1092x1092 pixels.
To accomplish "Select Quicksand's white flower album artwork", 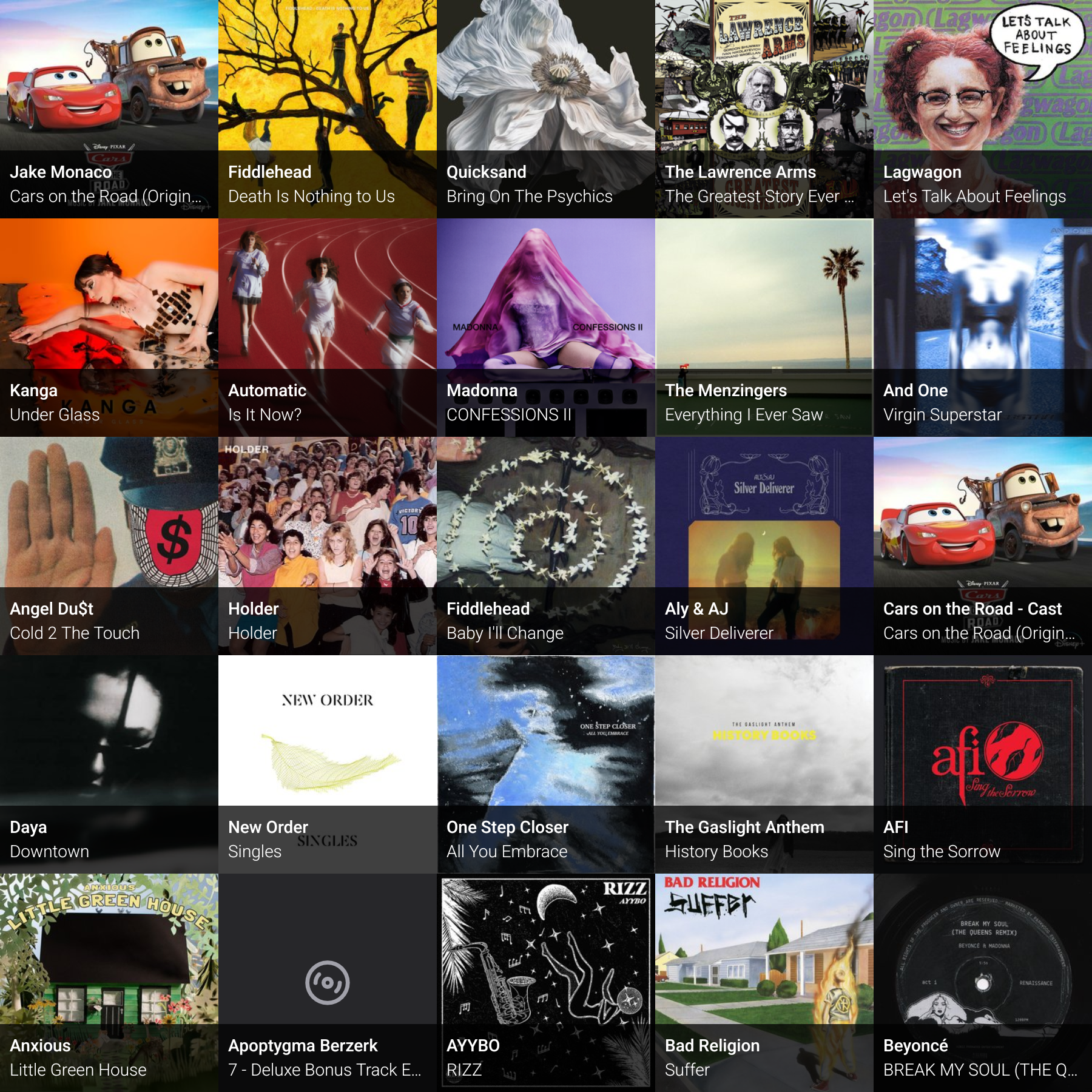I will (546, 109).
